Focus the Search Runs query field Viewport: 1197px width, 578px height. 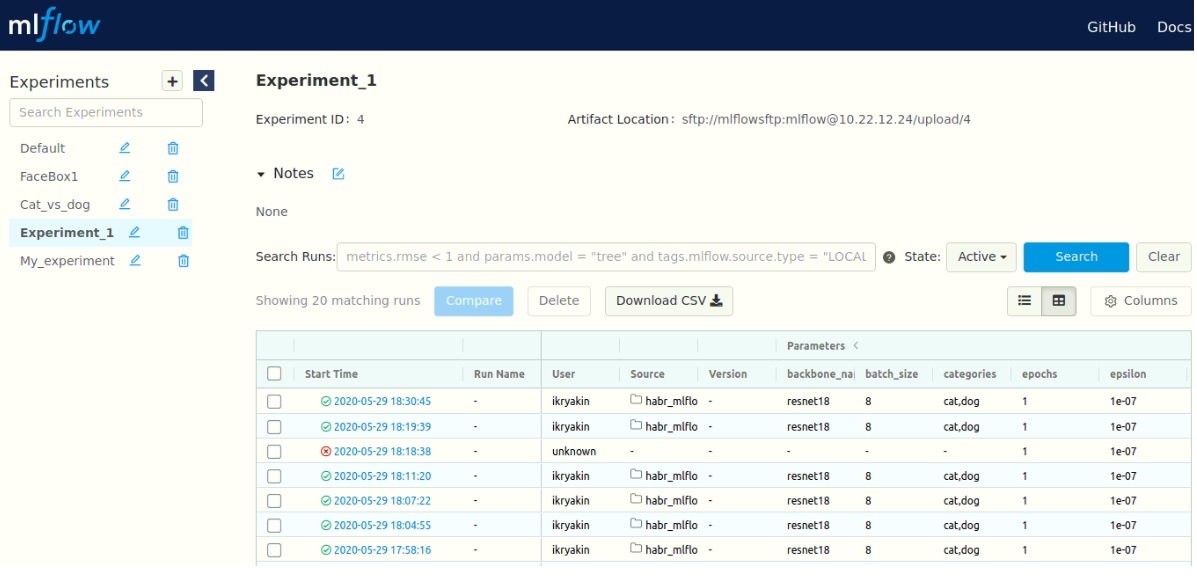point(606,257)
